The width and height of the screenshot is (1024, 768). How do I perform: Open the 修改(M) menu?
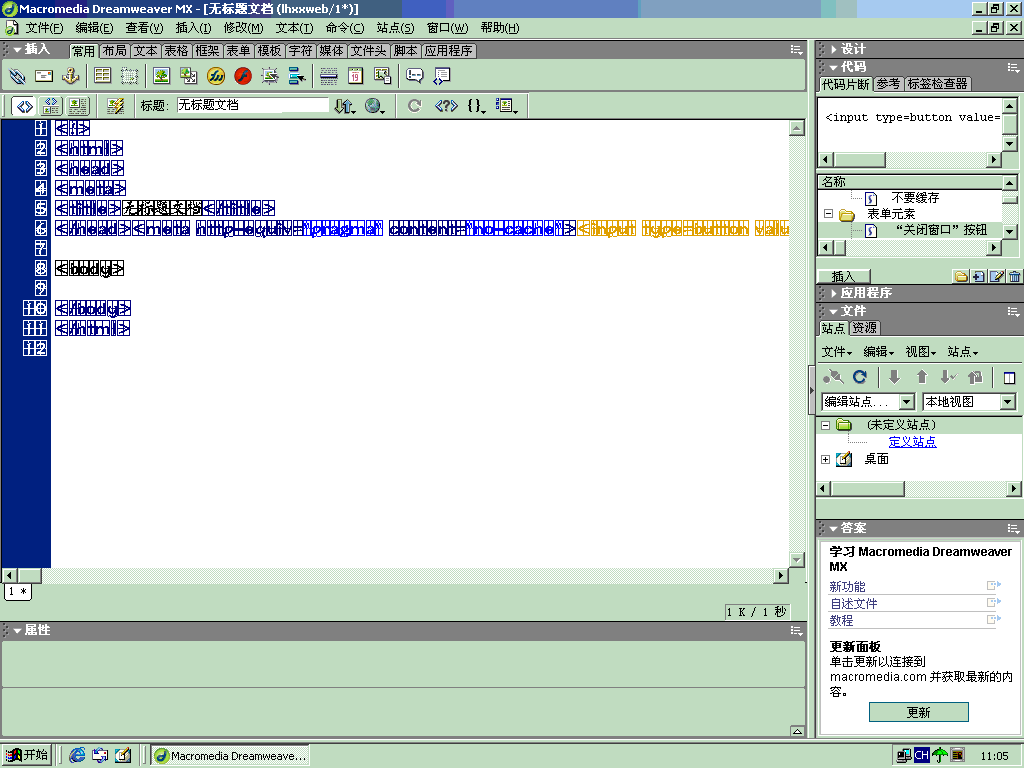pos(243,28)
